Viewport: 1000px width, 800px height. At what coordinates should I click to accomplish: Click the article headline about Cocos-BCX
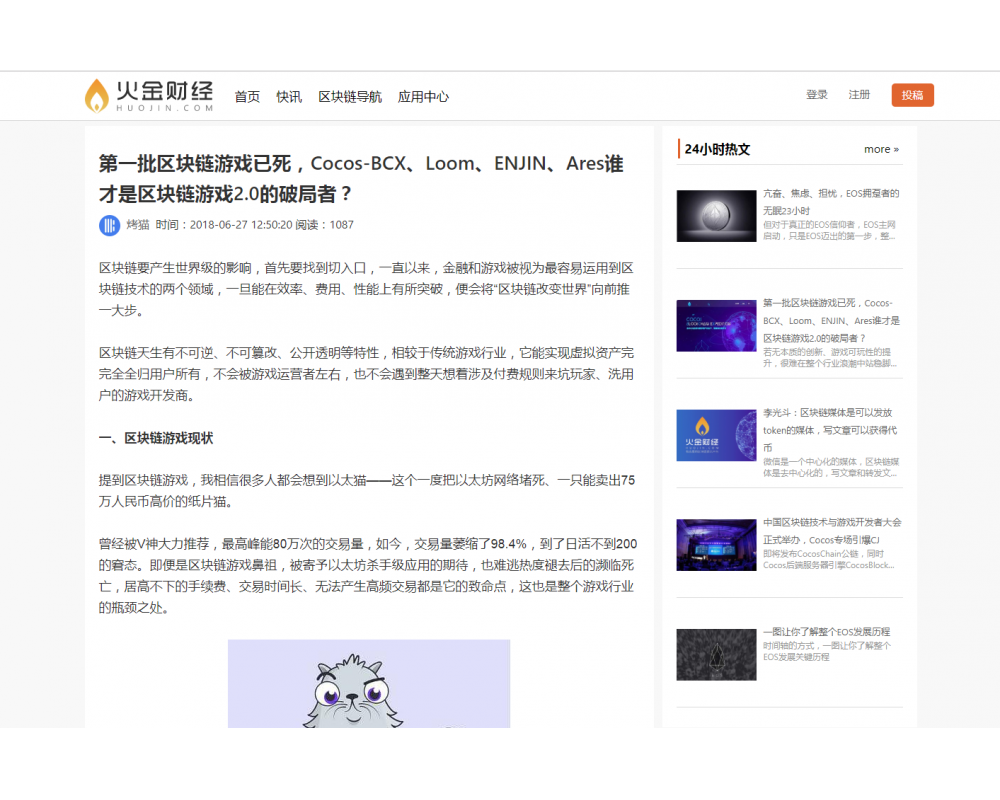coord(361,179)
